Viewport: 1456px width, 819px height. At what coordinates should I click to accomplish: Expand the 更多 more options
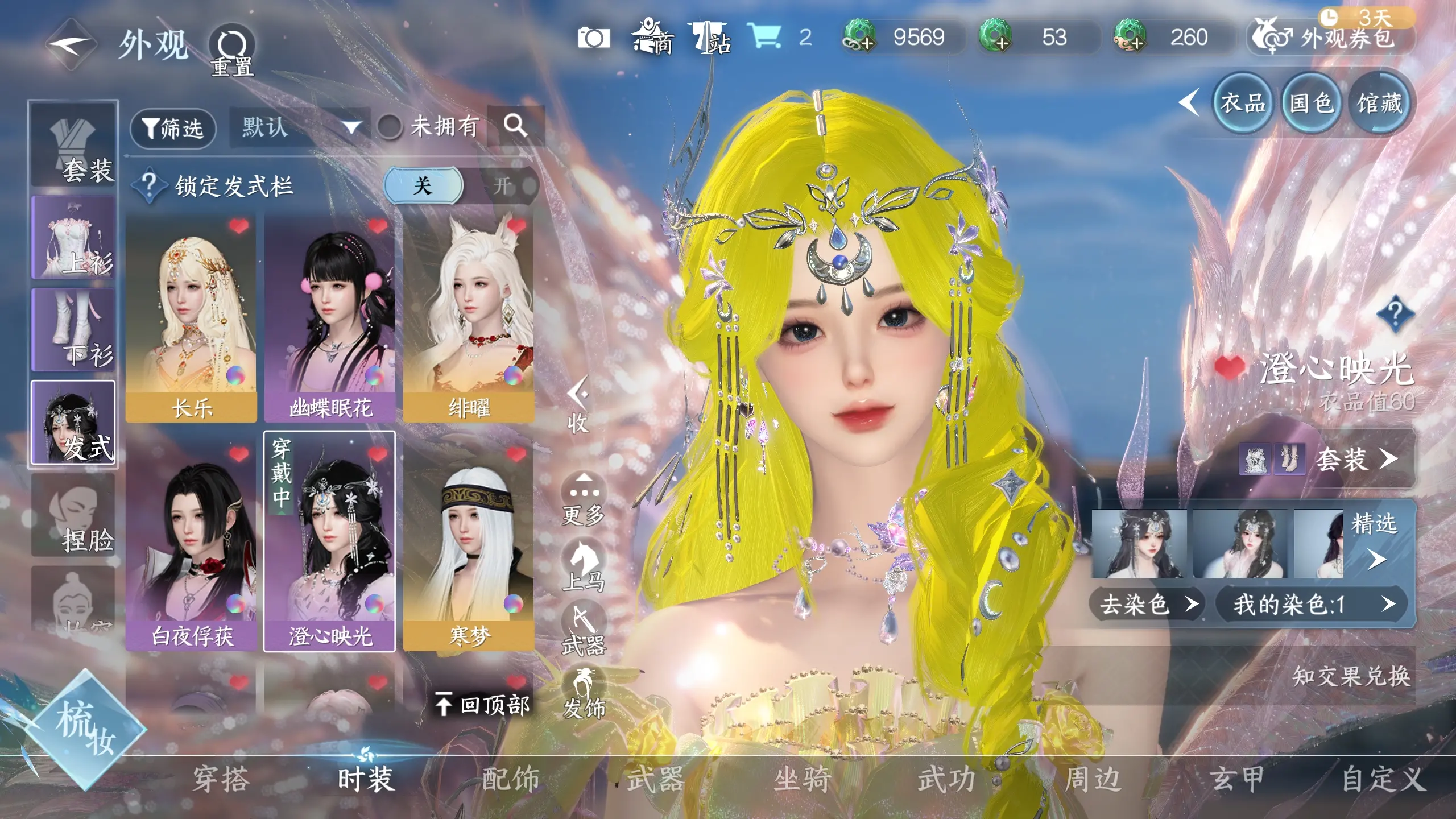(584, 499)
